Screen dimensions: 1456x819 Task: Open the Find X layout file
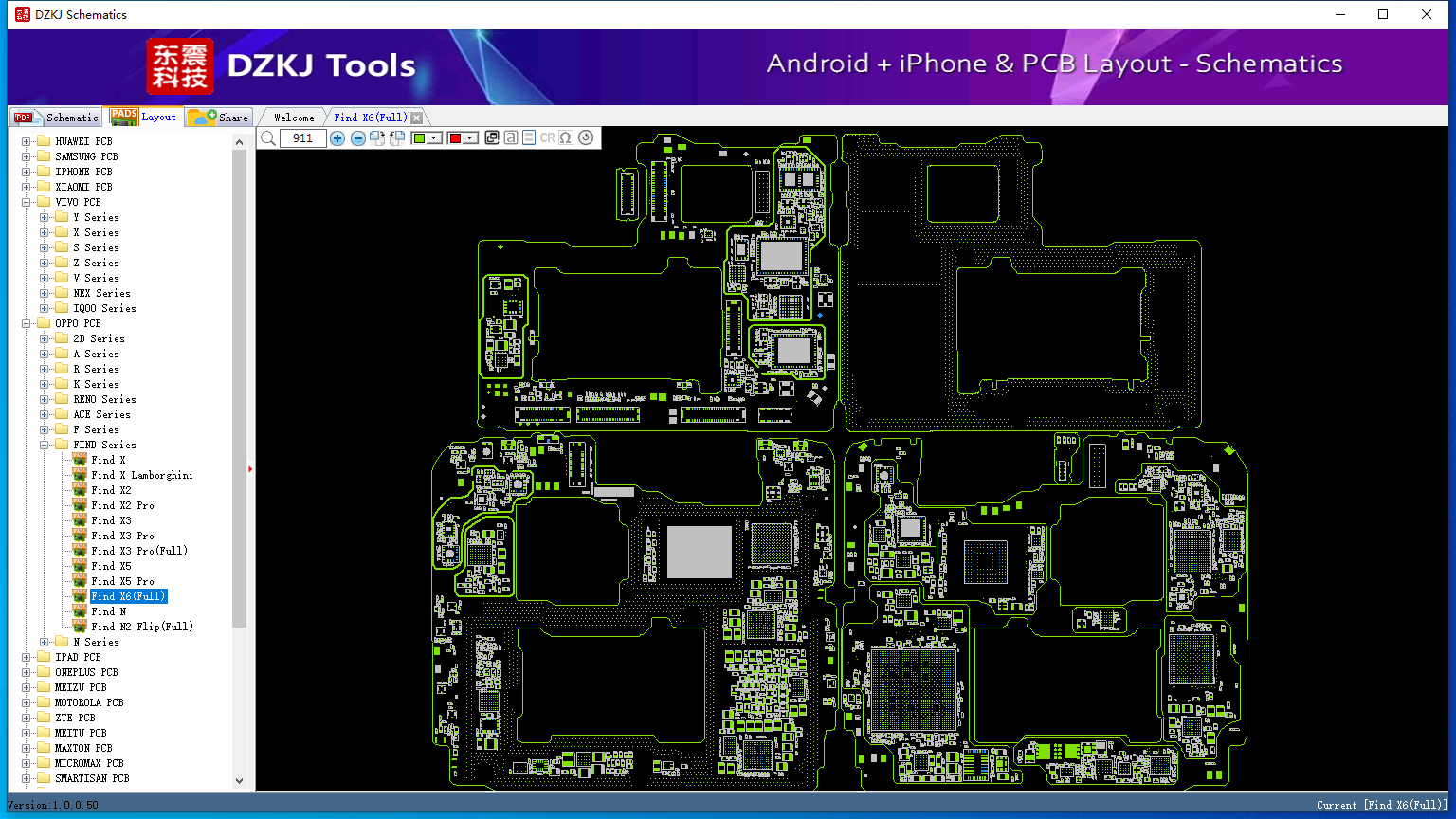tap(108, 460)
